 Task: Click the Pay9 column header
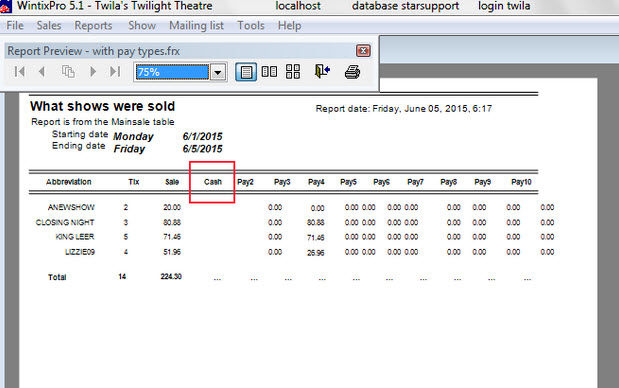click(483, 182)
